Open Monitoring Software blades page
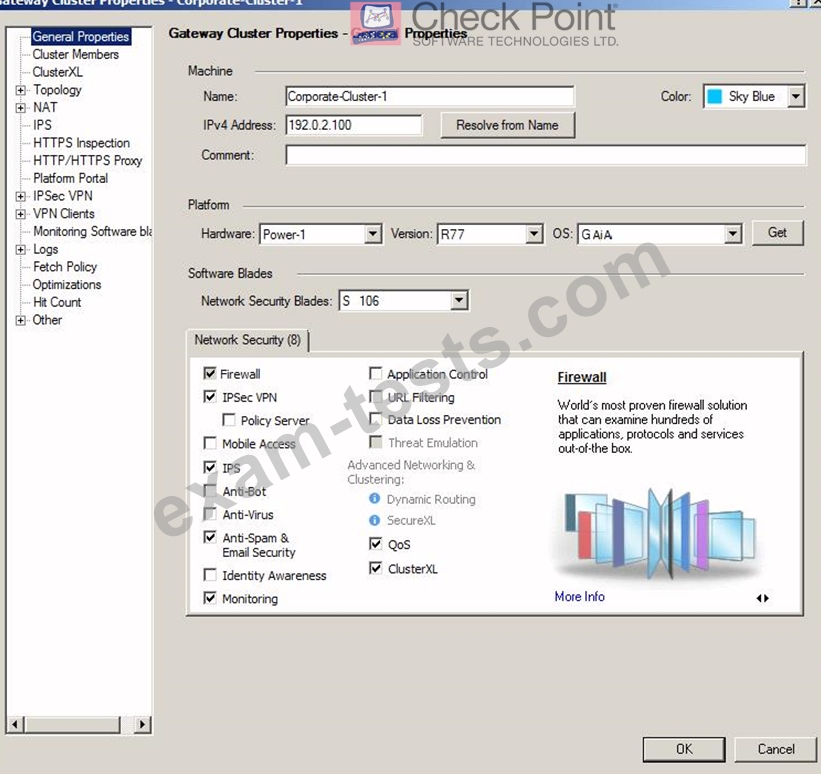 pyautogui.click(x=92, y=231)
